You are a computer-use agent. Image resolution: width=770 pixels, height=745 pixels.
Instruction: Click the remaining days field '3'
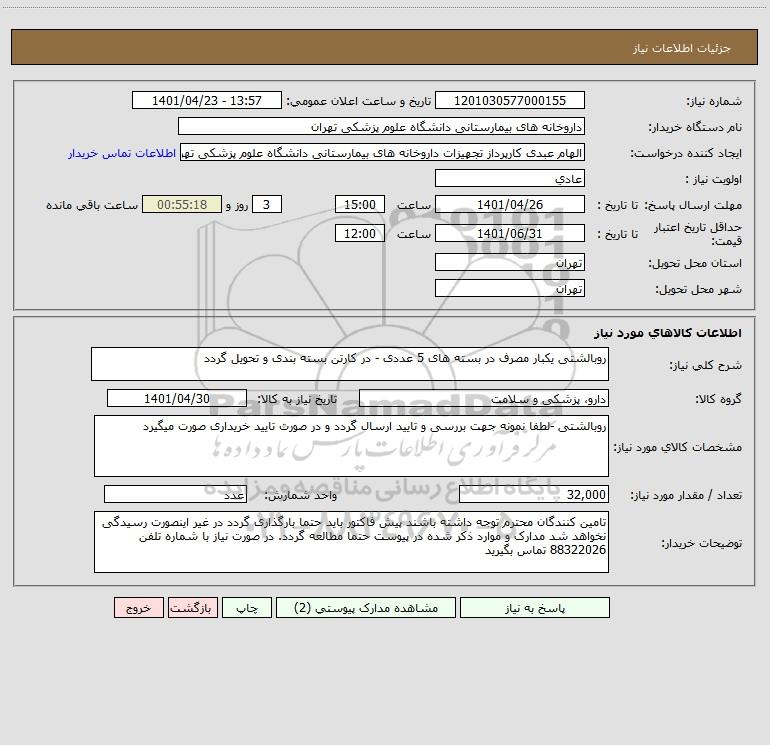click(267, 204)
